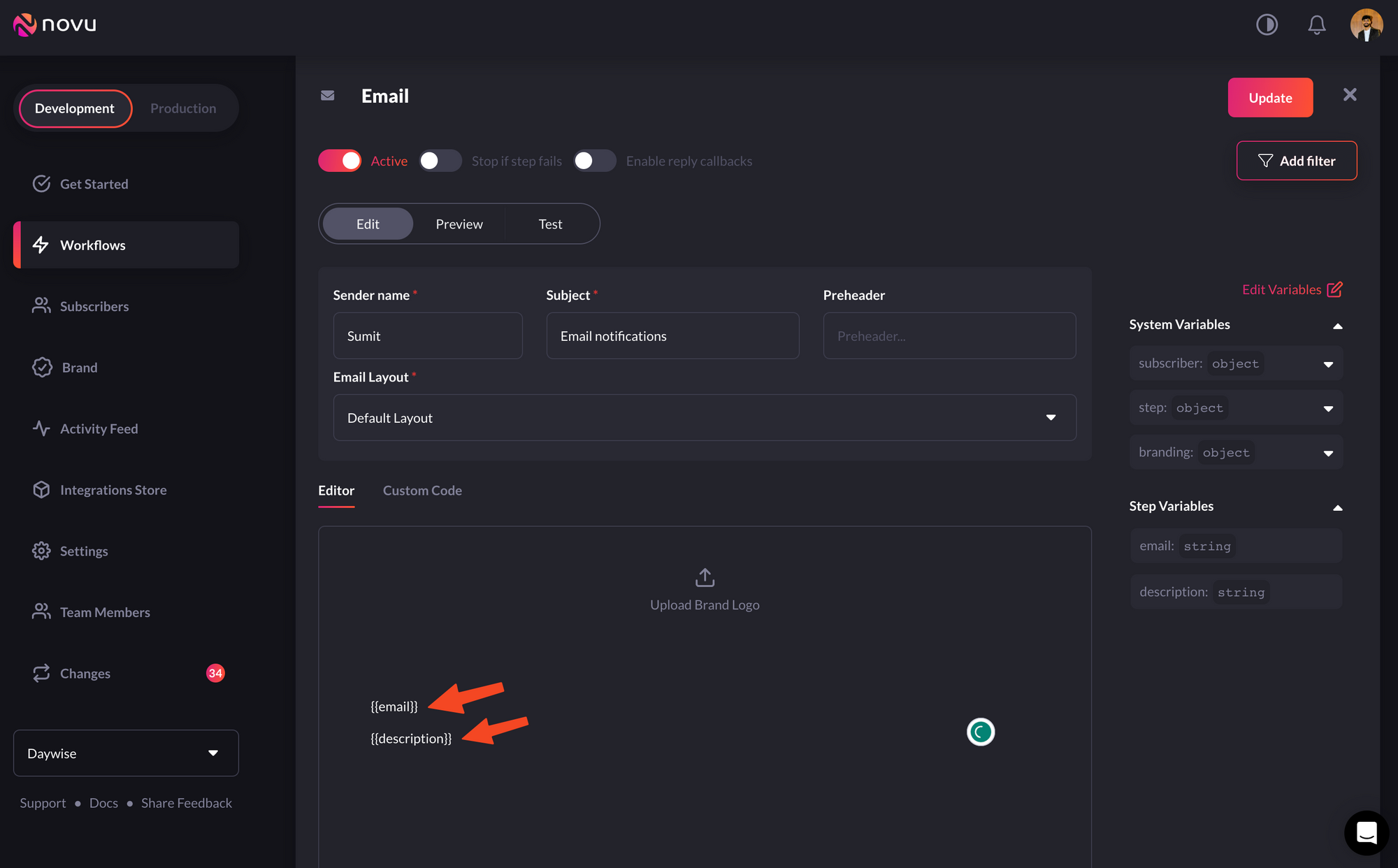Toggle the dark/light theme icon

pos(1267,25)
